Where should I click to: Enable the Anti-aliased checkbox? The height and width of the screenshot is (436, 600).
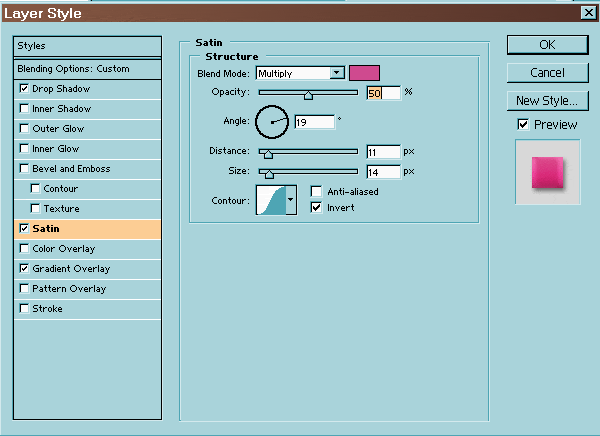coord(317,192)
